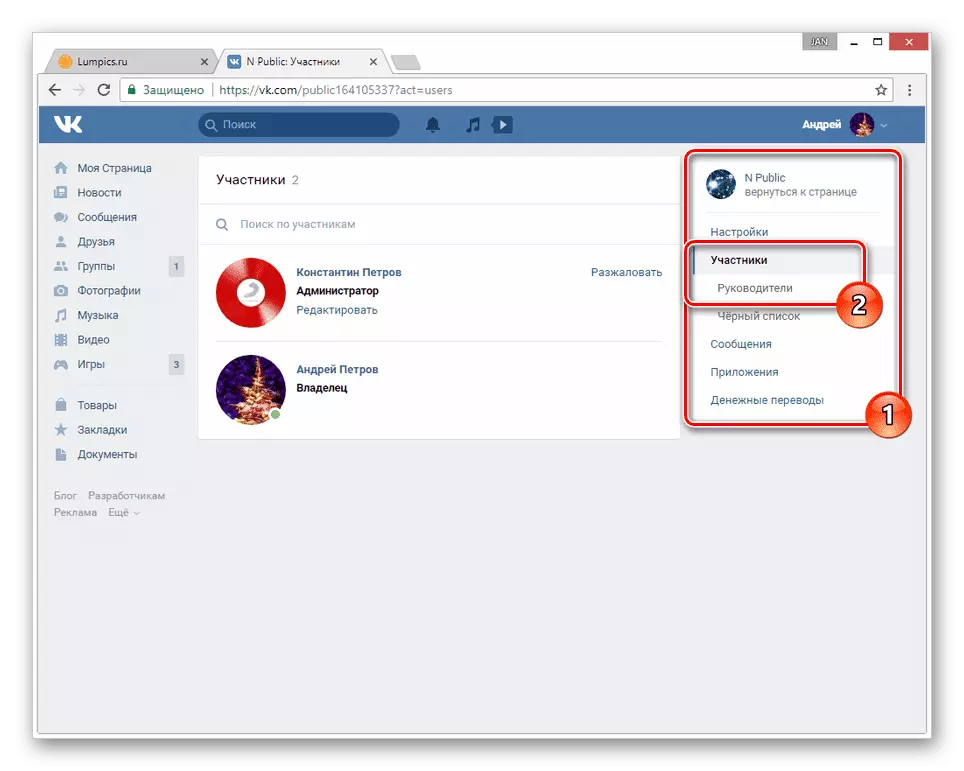
Task: Reload the page with the refresh icon
Action: click(x=104, y=90)
